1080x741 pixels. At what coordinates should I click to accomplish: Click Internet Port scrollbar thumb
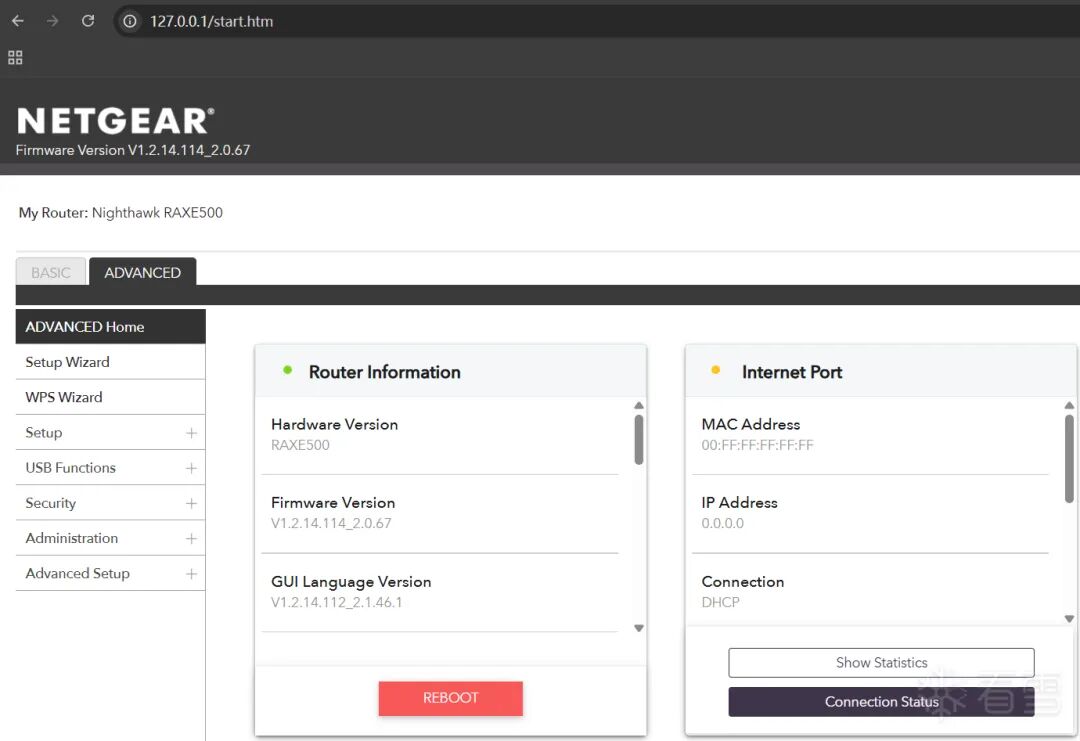point(1069,458)
